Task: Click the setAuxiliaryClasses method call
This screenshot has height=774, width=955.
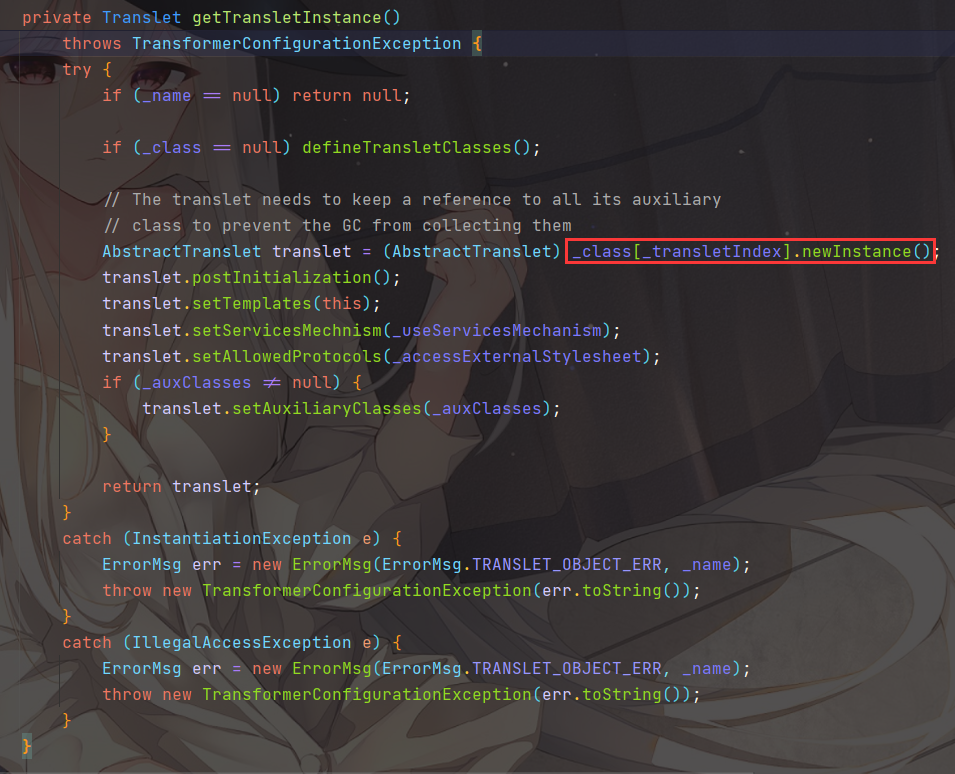Action: [327, 408]
